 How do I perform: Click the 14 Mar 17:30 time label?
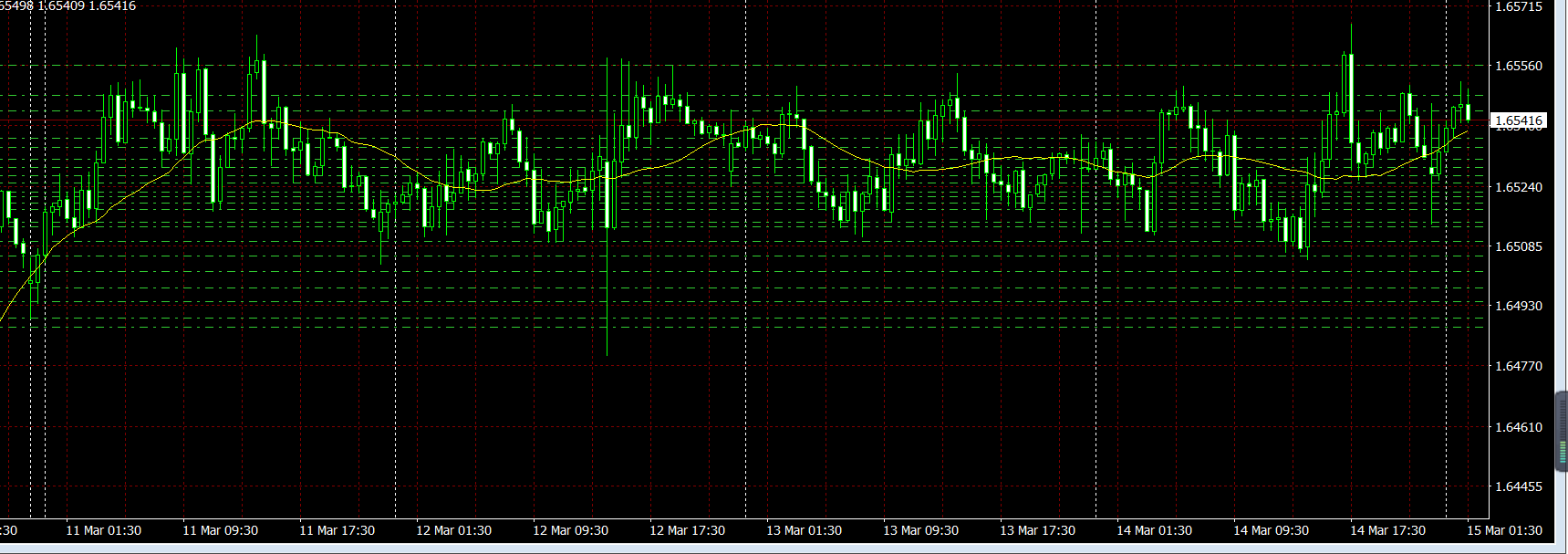point(1388,530)
